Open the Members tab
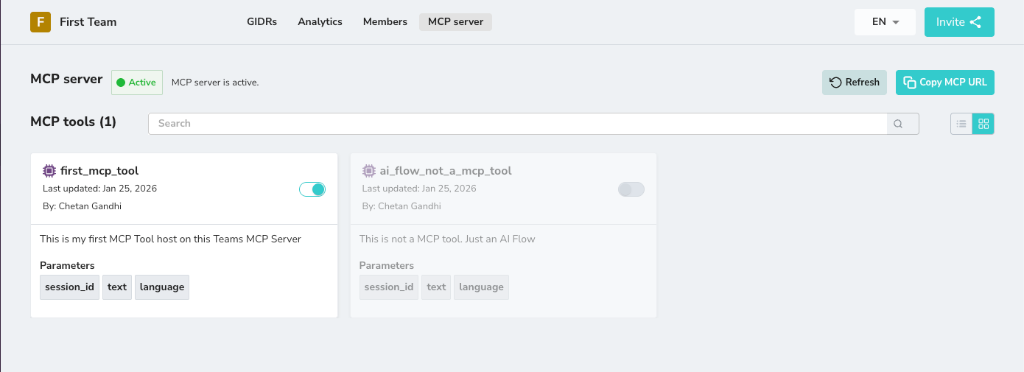This screenshot has height=372, width=1024. (x=385, y=22)
